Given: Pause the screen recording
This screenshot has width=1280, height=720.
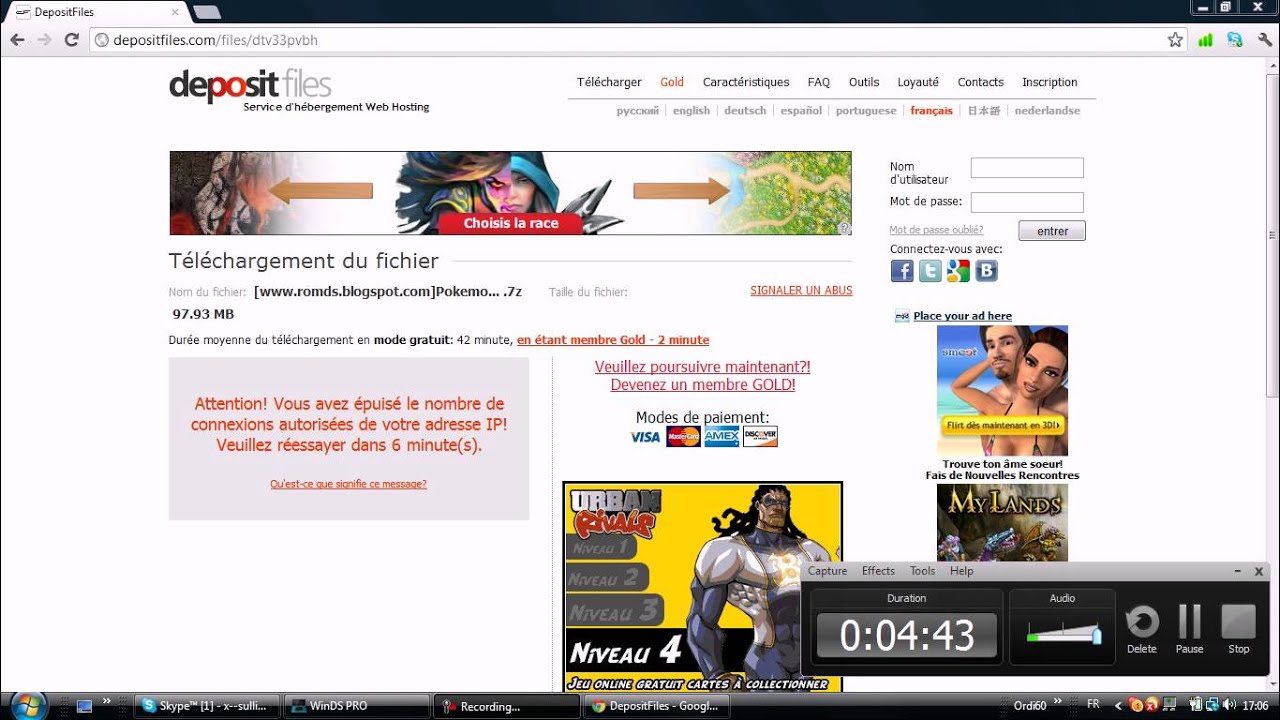Looking at the screenshot, I should pyautogui.click(x=1189, y=630).
